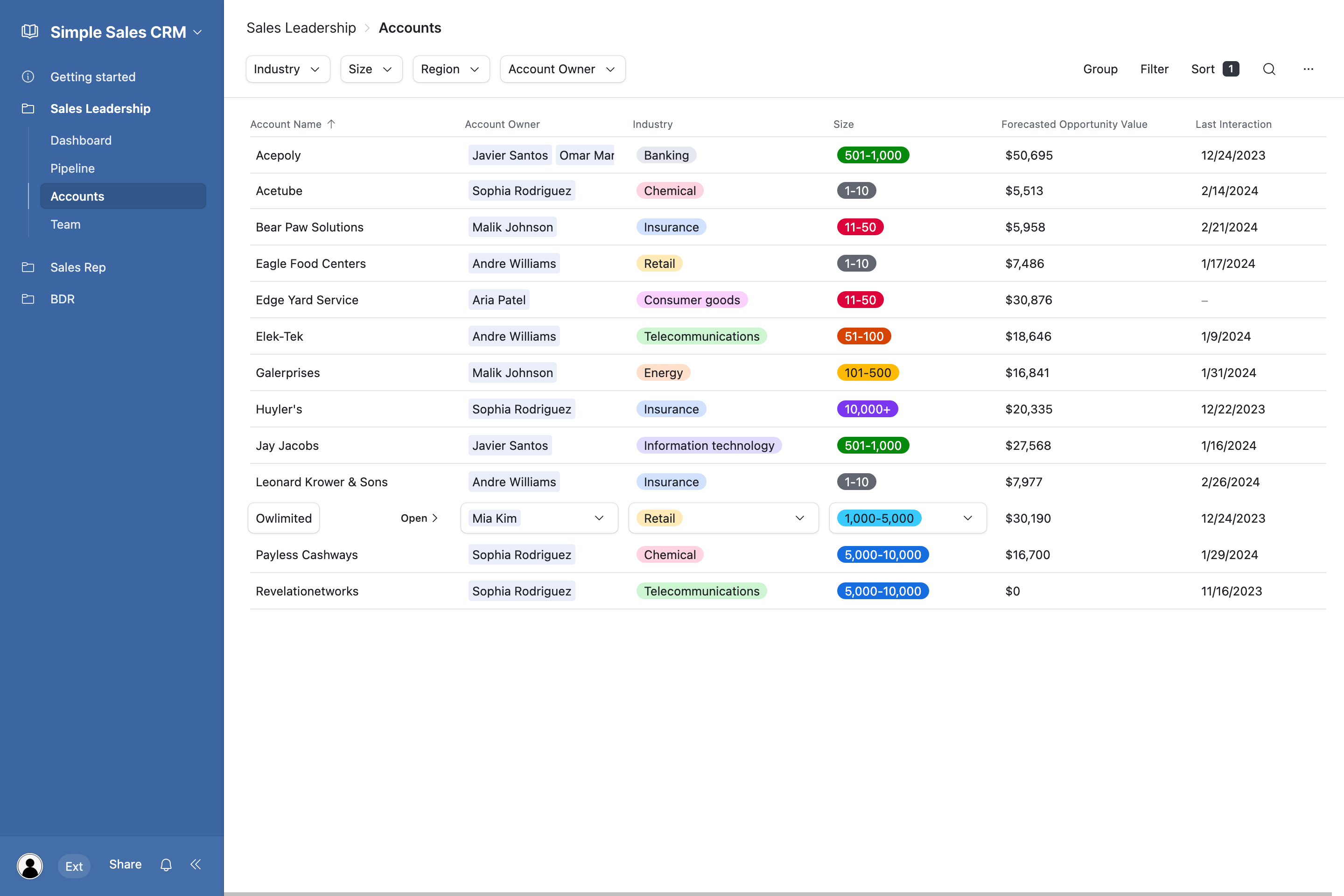Image resolution: width=1344 pixels, height=896 pixels.
Task: Open notifications via the bell icon
Action: point(166,865)
